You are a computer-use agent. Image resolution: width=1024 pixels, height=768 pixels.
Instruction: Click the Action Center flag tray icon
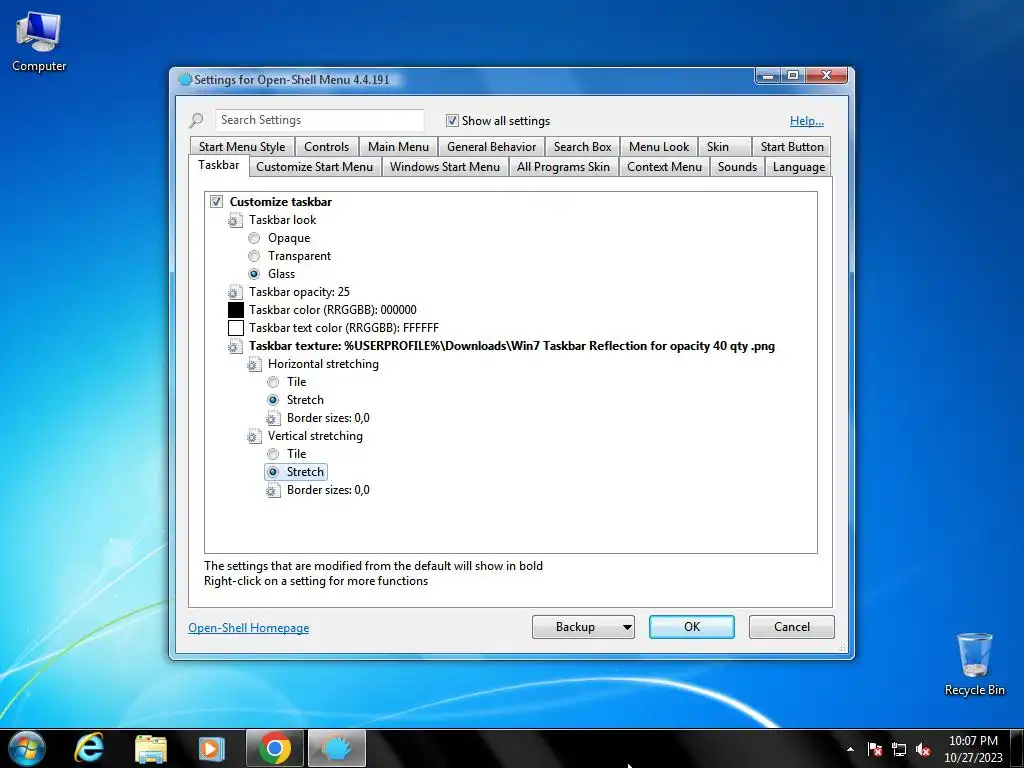pyautogui.click(x=875, y=750)
